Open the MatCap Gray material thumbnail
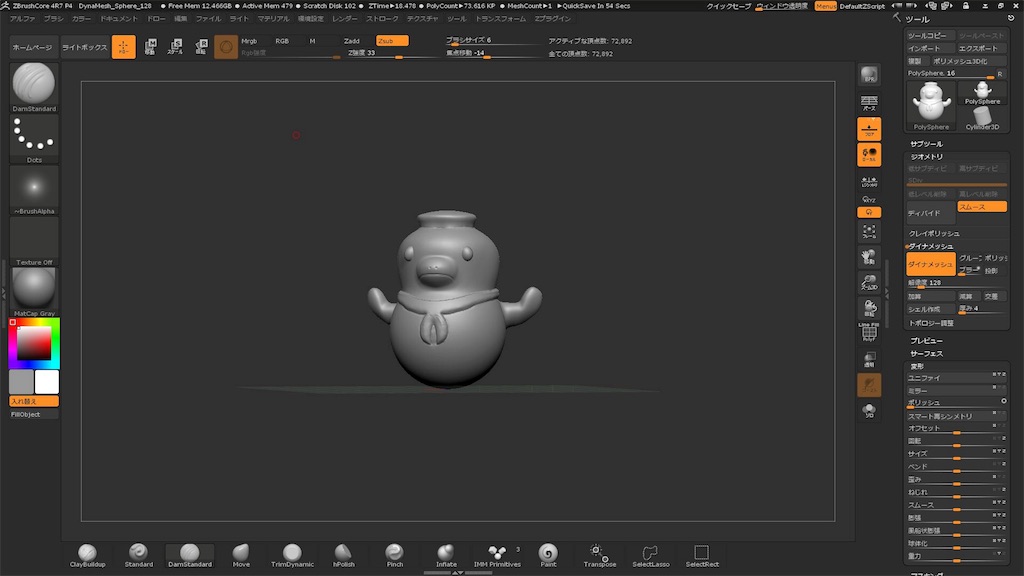The width and height of the screenshot is (1024, 576). pos(34,292)
